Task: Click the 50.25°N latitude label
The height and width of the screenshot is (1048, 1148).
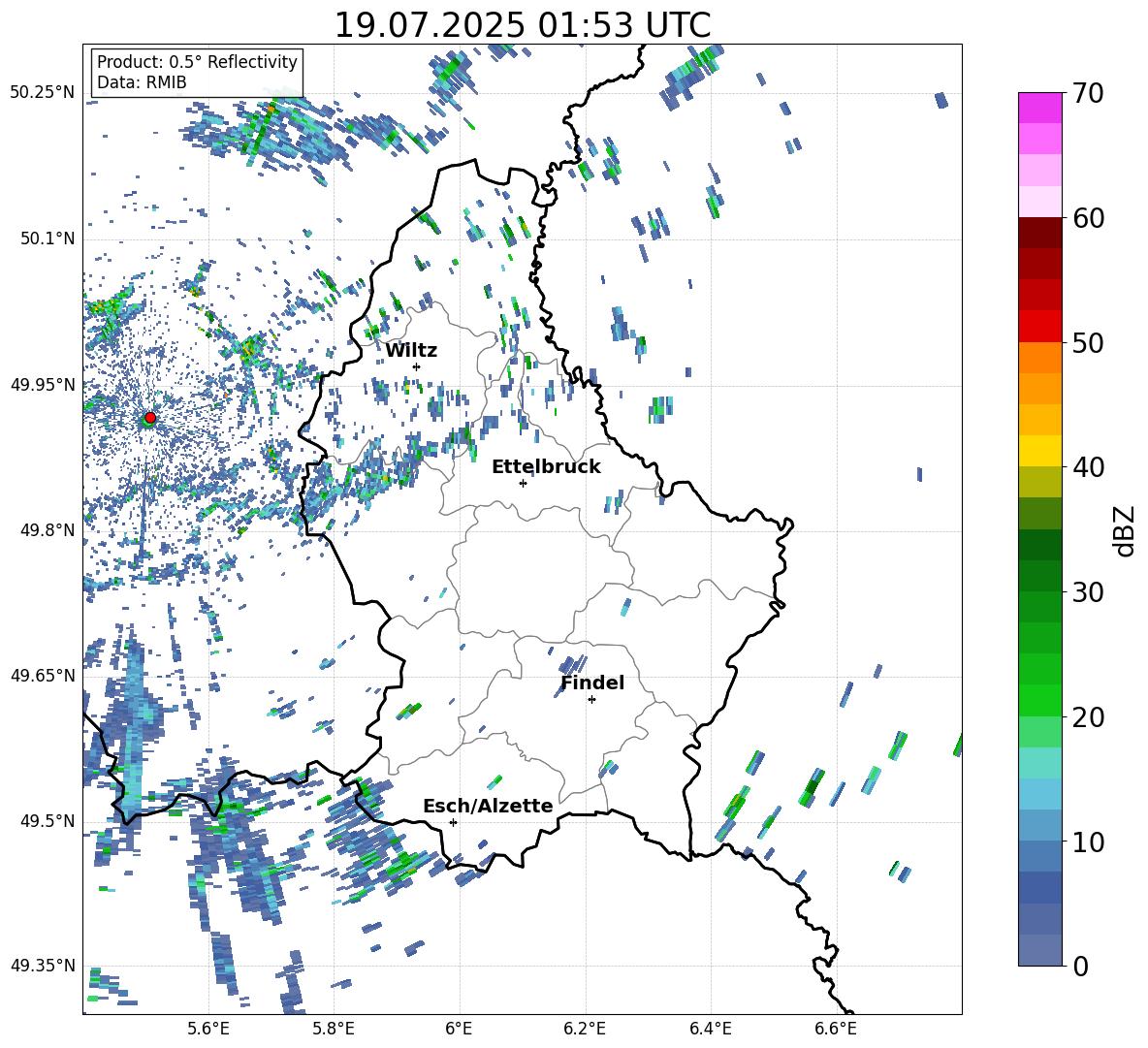Action: click(x=43, y=93)
